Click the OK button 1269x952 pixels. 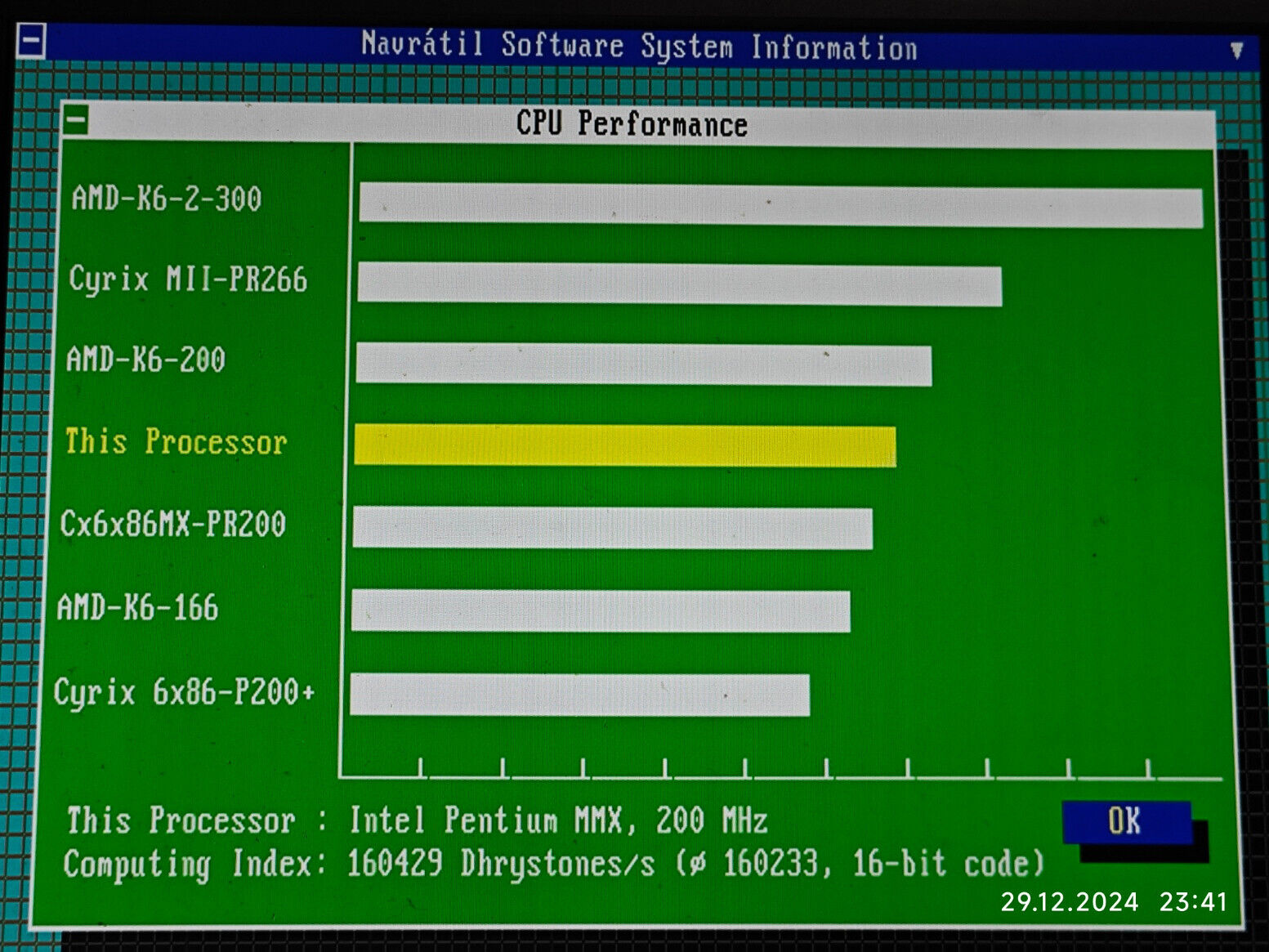(x=1126, y=821)
